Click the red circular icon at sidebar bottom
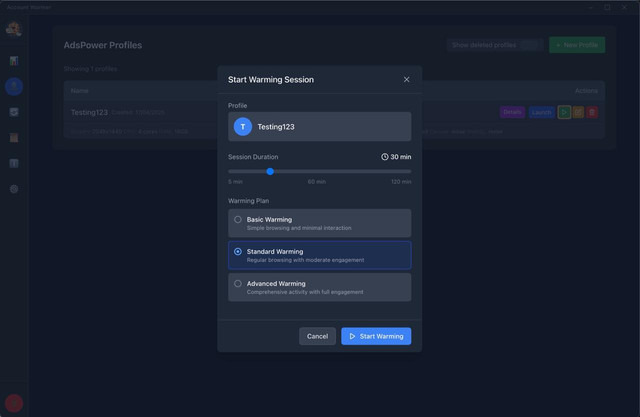 click(14, 403)
